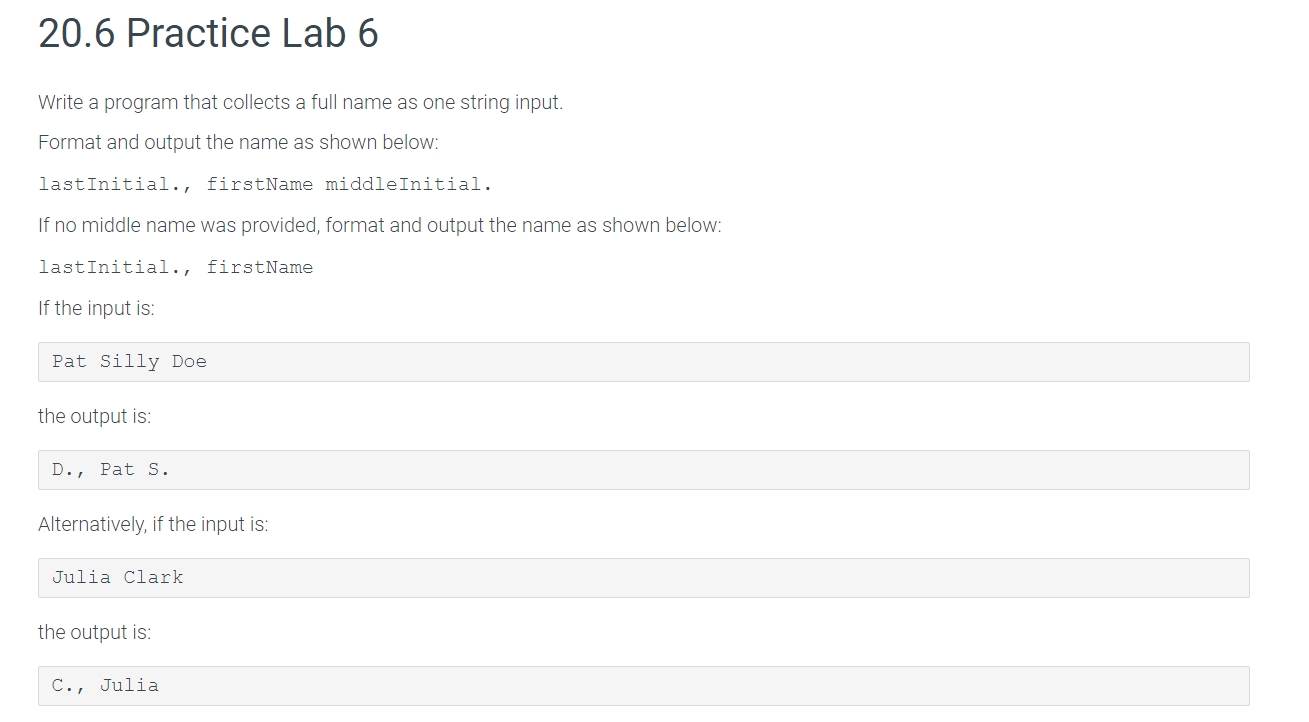Click the sentence about collecting a full name
Viewport: 1309px width, 722px height.
tap(300, 103)
